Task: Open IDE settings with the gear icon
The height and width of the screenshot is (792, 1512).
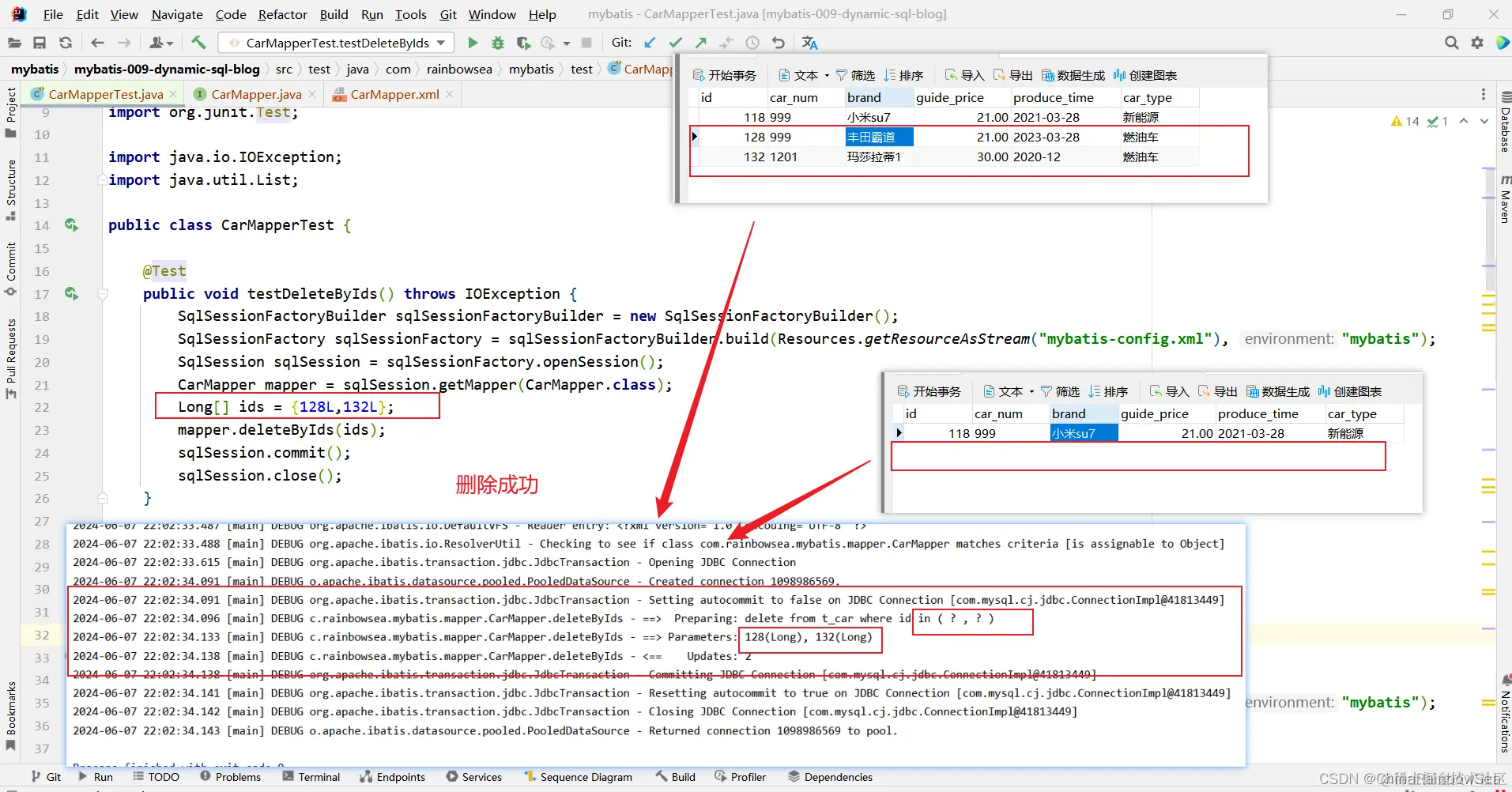Action: coord(1477,43)
